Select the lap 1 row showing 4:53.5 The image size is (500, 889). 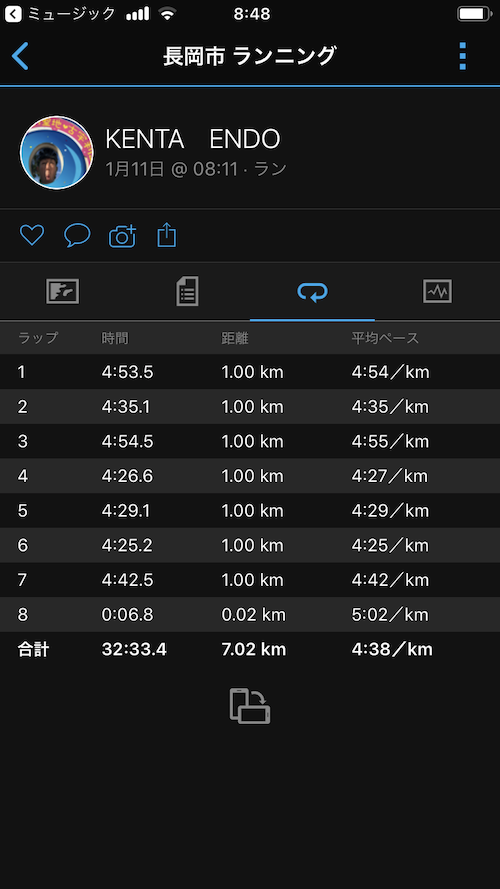point(250,372)
